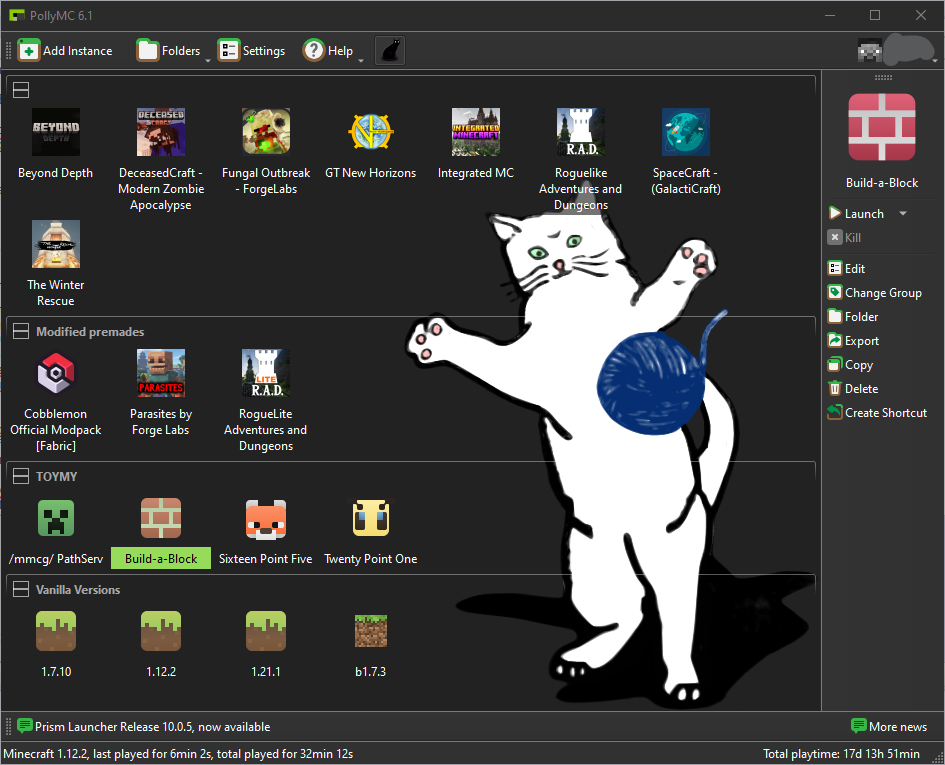
Task: Open the Prism Launcher Release 10.0.5 news link
Action: (x=152, y=726)
